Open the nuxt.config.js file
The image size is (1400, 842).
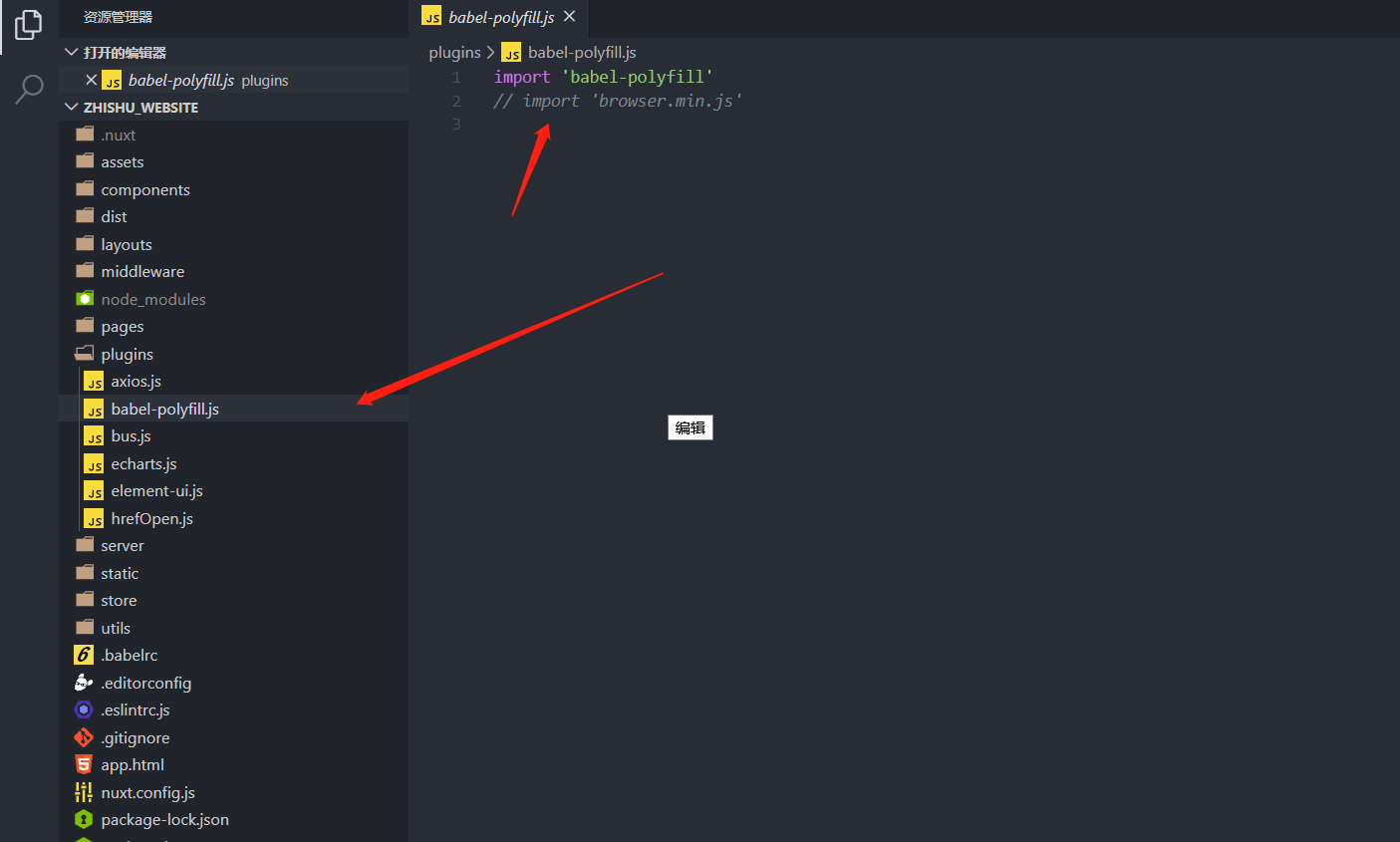[233, 792]
